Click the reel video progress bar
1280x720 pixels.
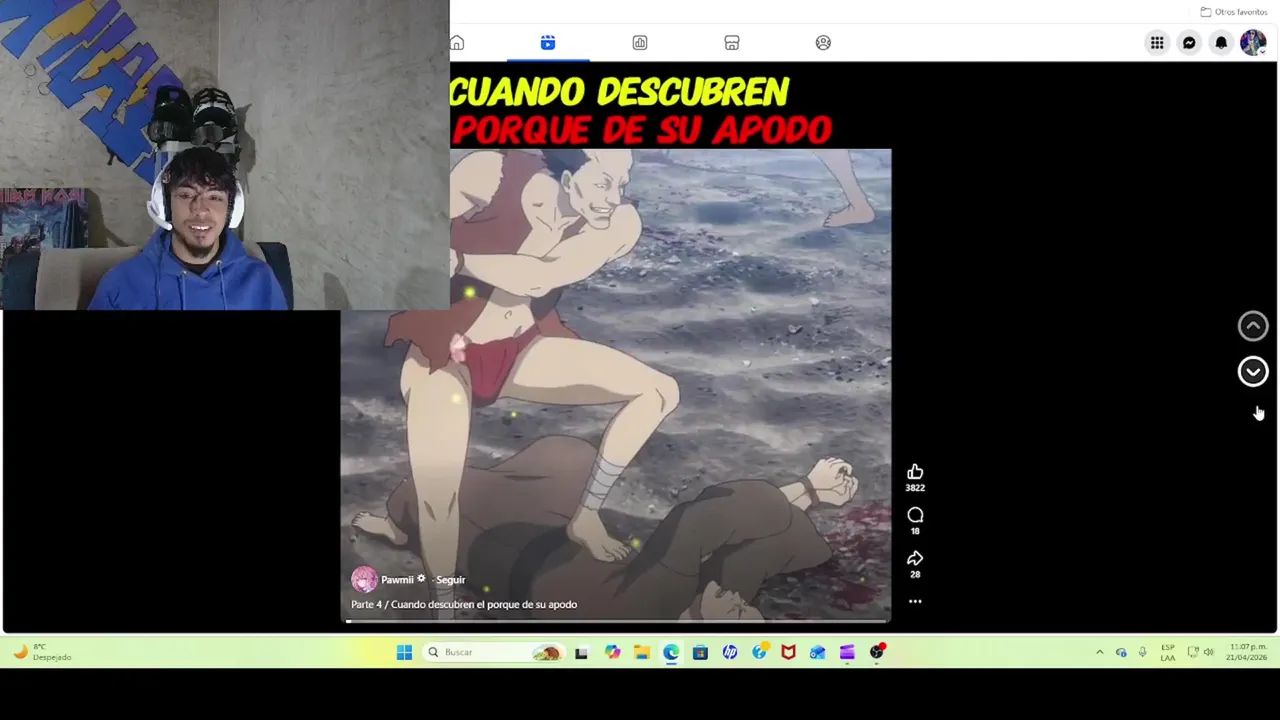(x=617, y=621)
